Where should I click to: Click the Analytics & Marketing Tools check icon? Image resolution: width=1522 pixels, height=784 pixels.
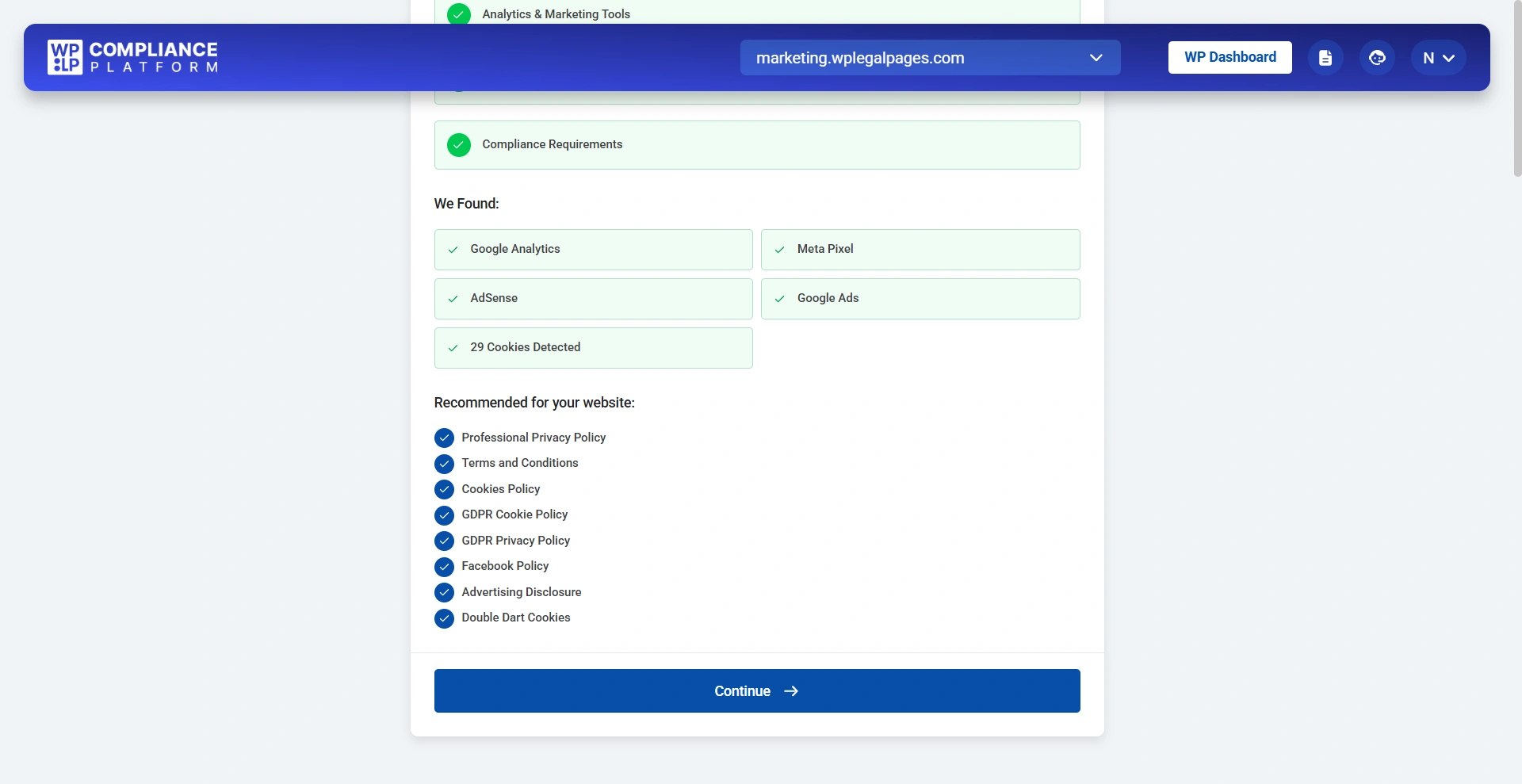coord(458,14)
